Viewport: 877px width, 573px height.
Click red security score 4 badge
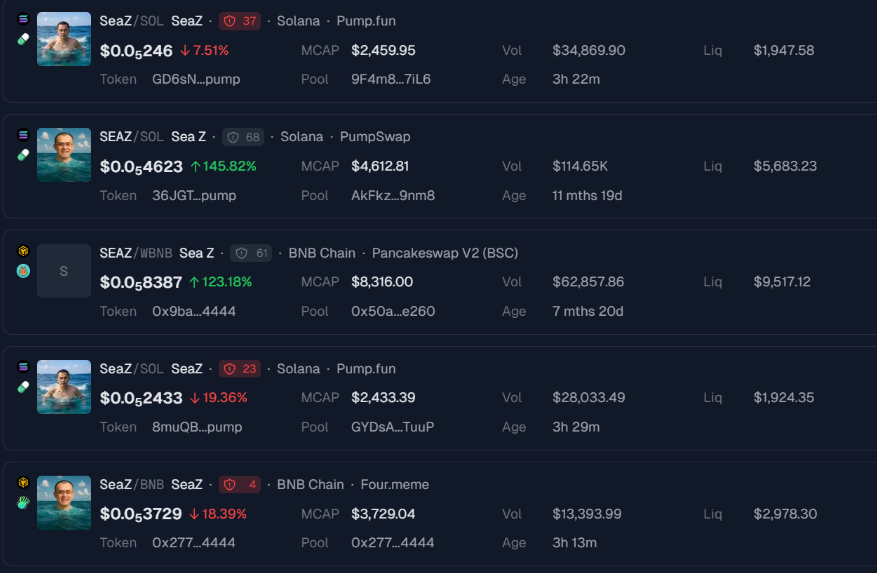click(x=239, y=485)
